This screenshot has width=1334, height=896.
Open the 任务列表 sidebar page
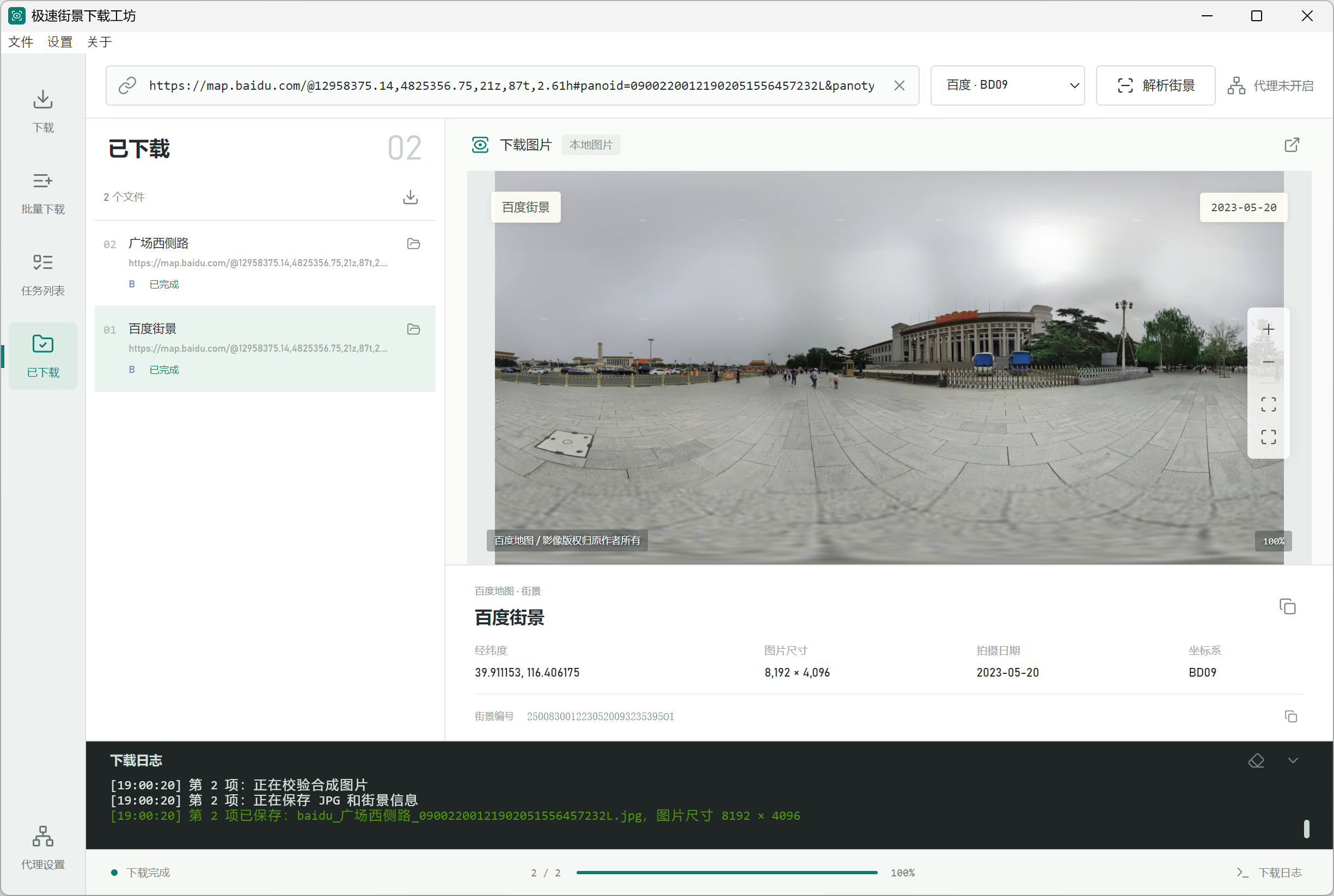[x=43, y=274]
